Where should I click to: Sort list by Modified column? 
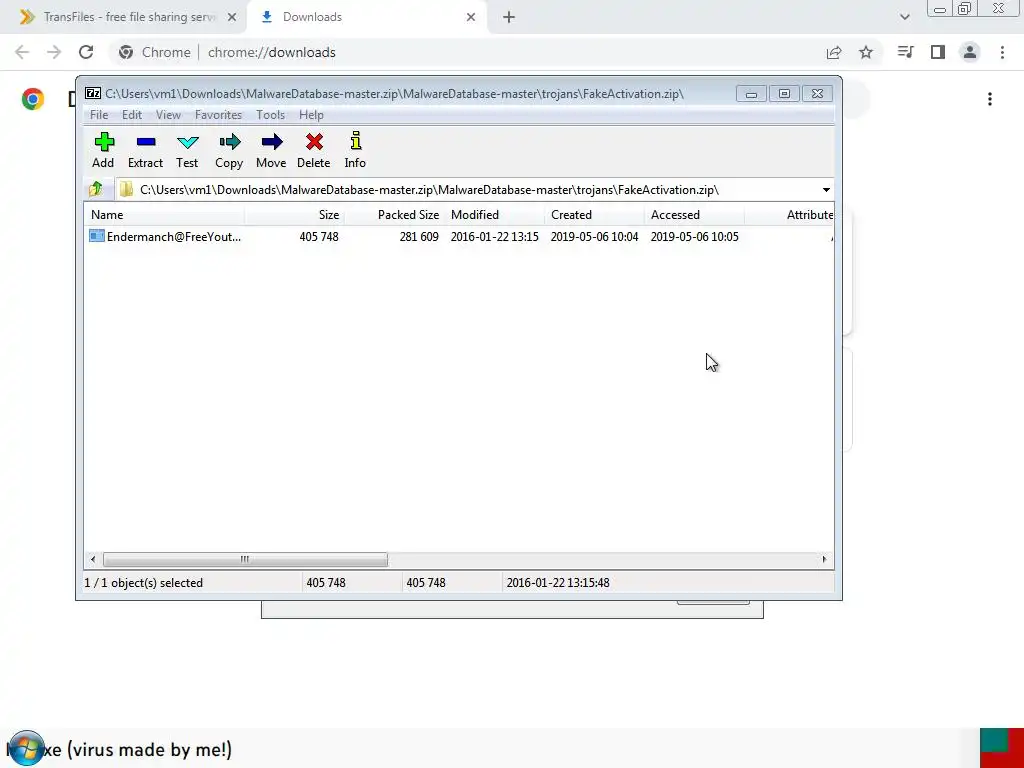[x=494, y=215]
